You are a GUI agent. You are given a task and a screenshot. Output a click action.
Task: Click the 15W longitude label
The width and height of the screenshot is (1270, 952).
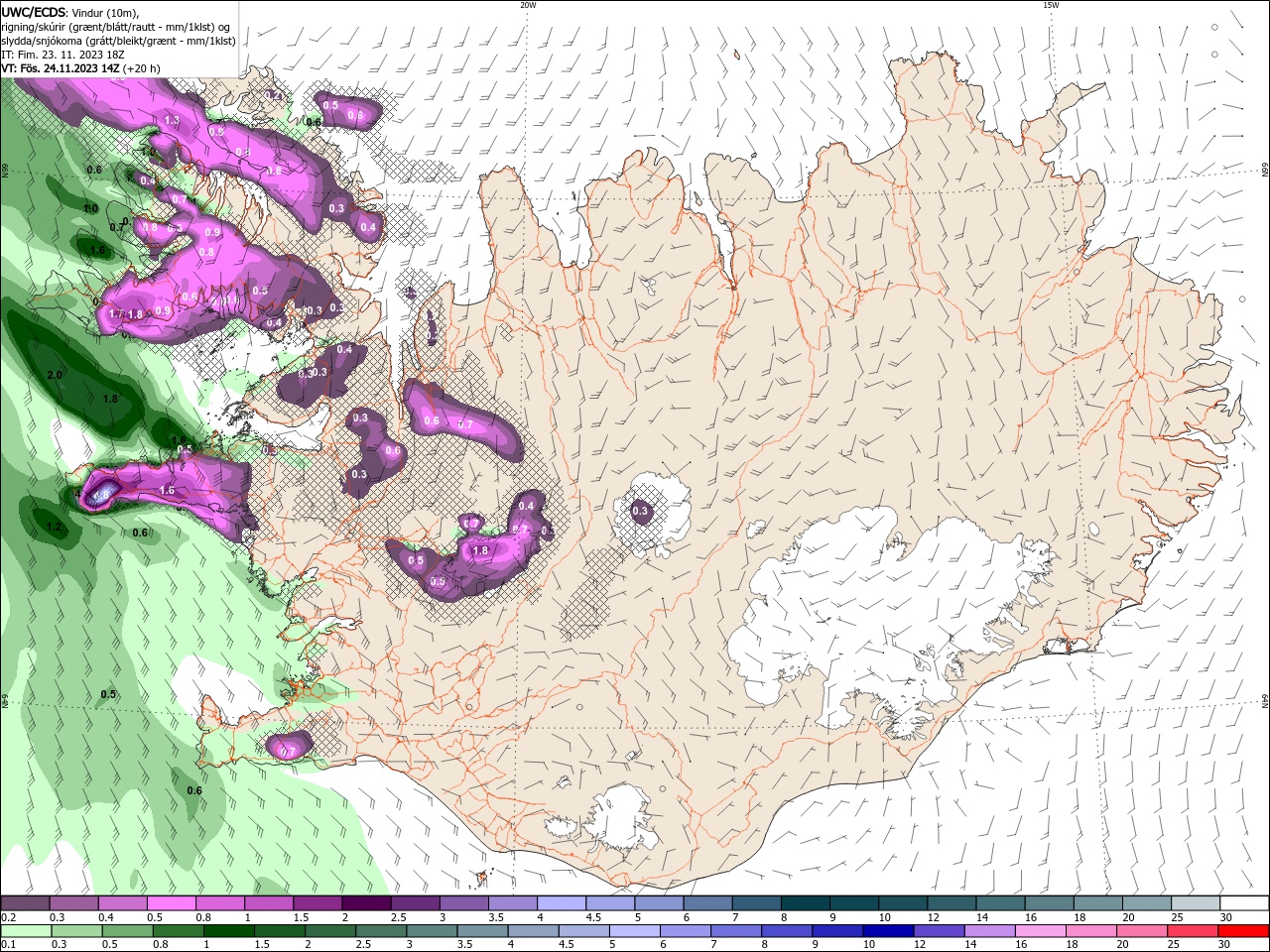pyautogui.click(x=1051, y=5)
